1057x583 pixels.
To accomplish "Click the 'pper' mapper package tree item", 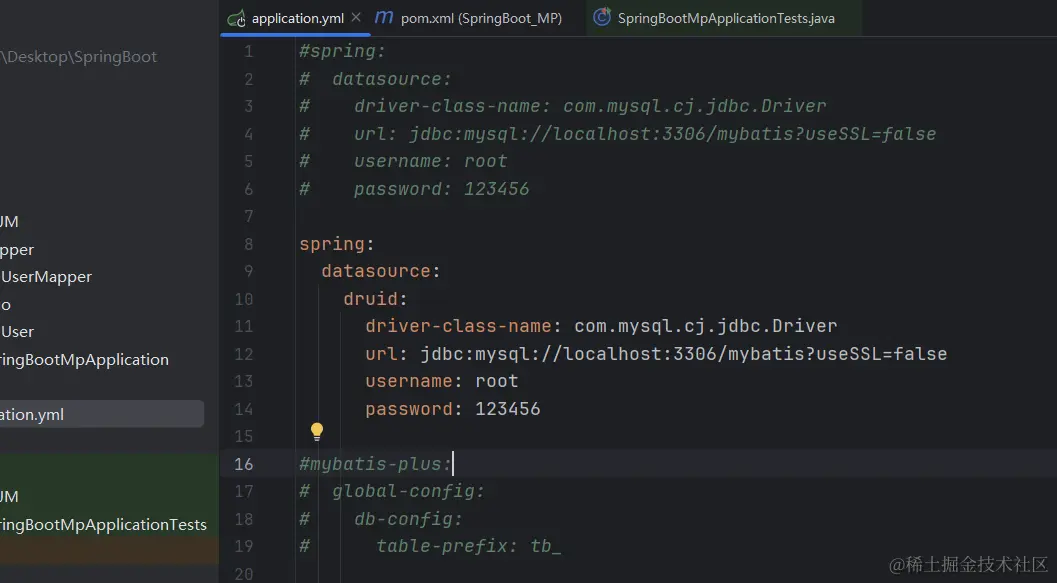I will pos(17,249).
